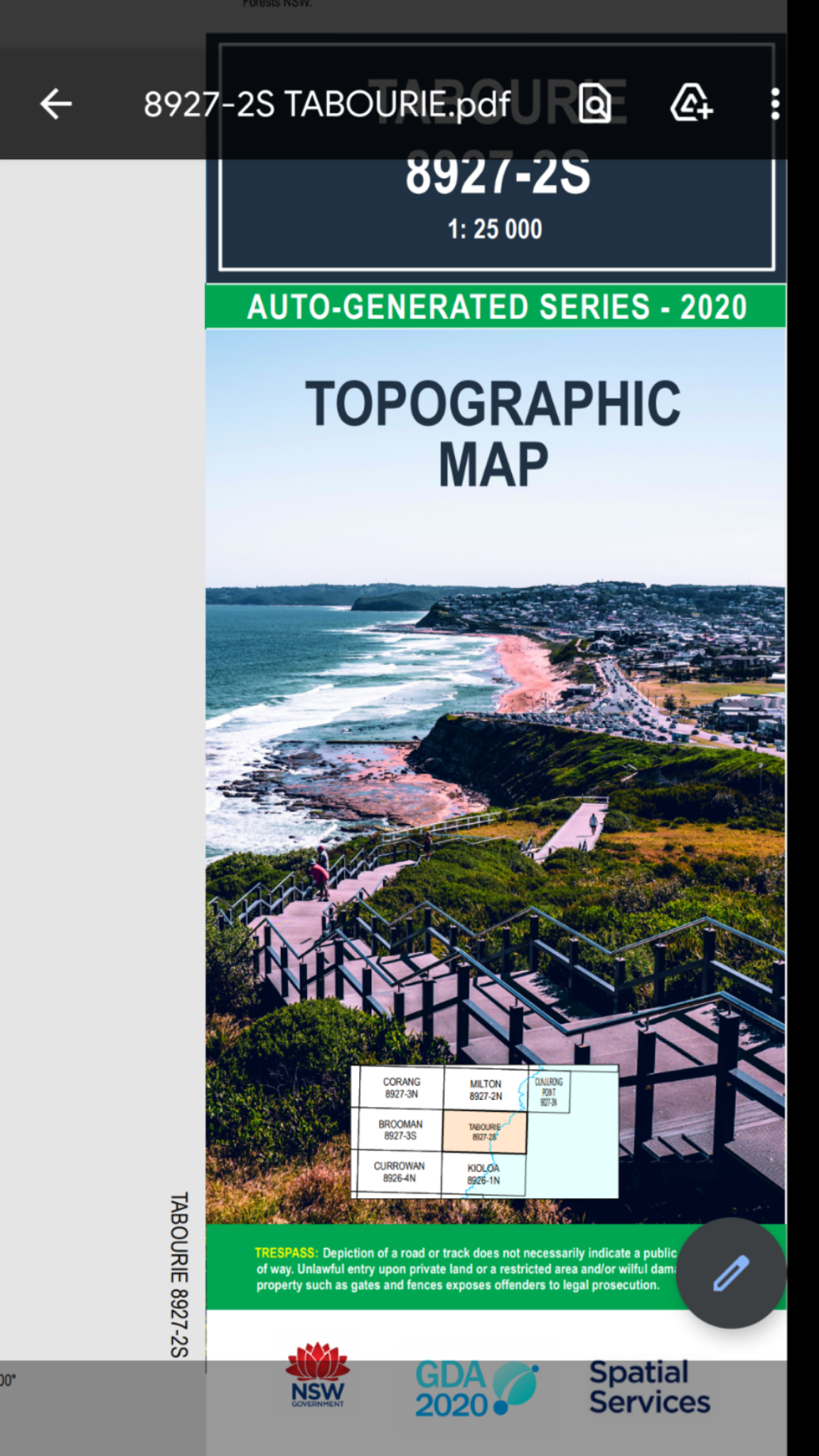819x1456 pixels.
Task: Select the BROOMAN 8927-3S index cell
Action: [x=400, y=1130]
